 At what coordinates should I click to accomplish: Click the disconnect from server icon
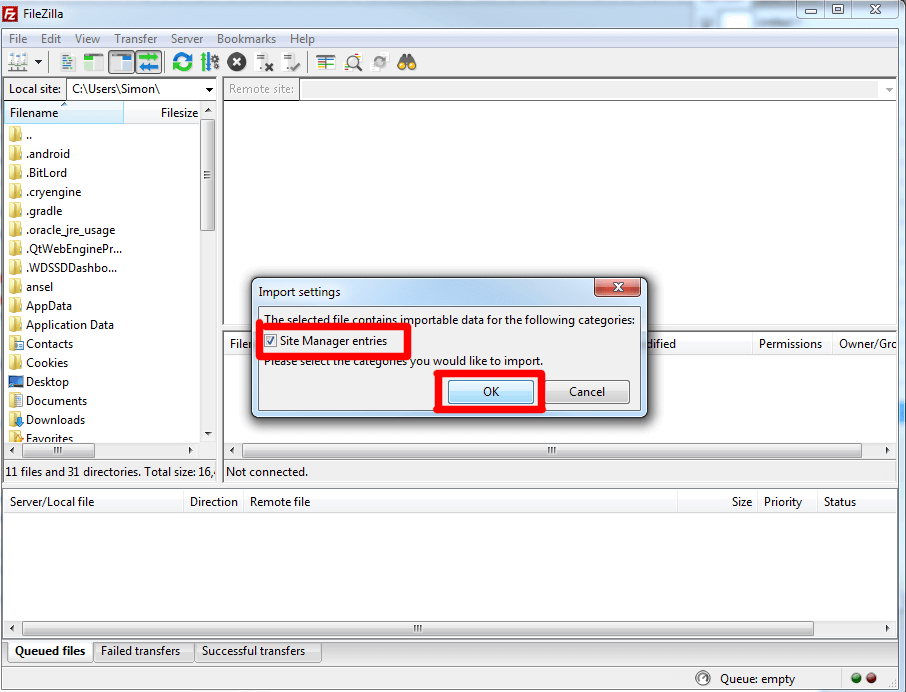tap(264, 62)
